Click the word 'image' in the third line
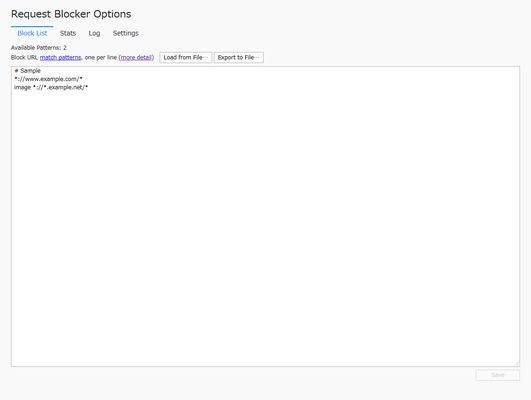 [x=22, y=87]
